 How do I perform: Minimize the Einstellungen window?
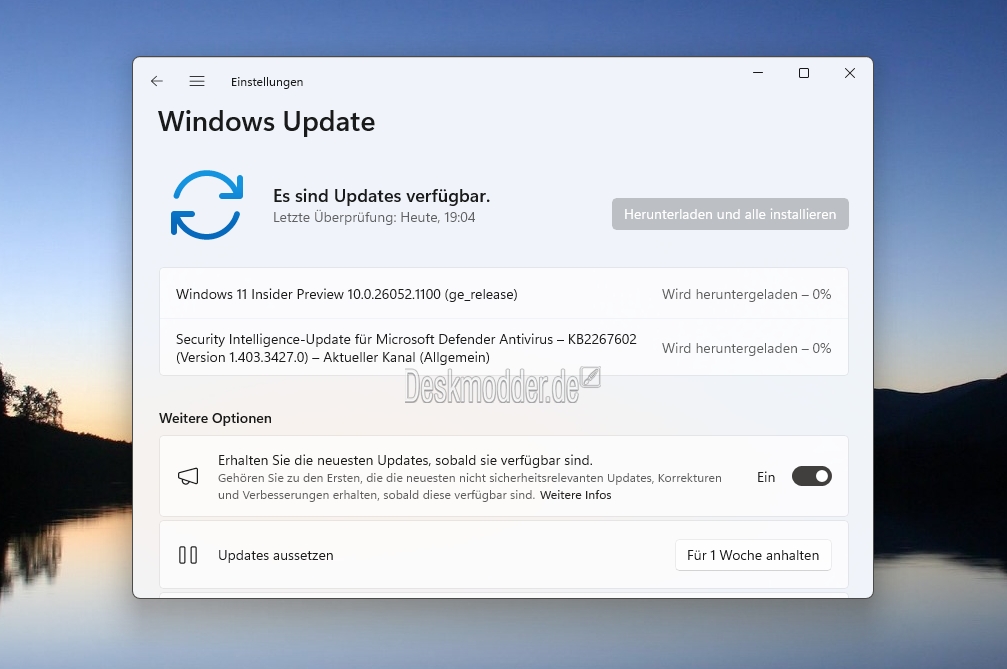pos(758,73)
